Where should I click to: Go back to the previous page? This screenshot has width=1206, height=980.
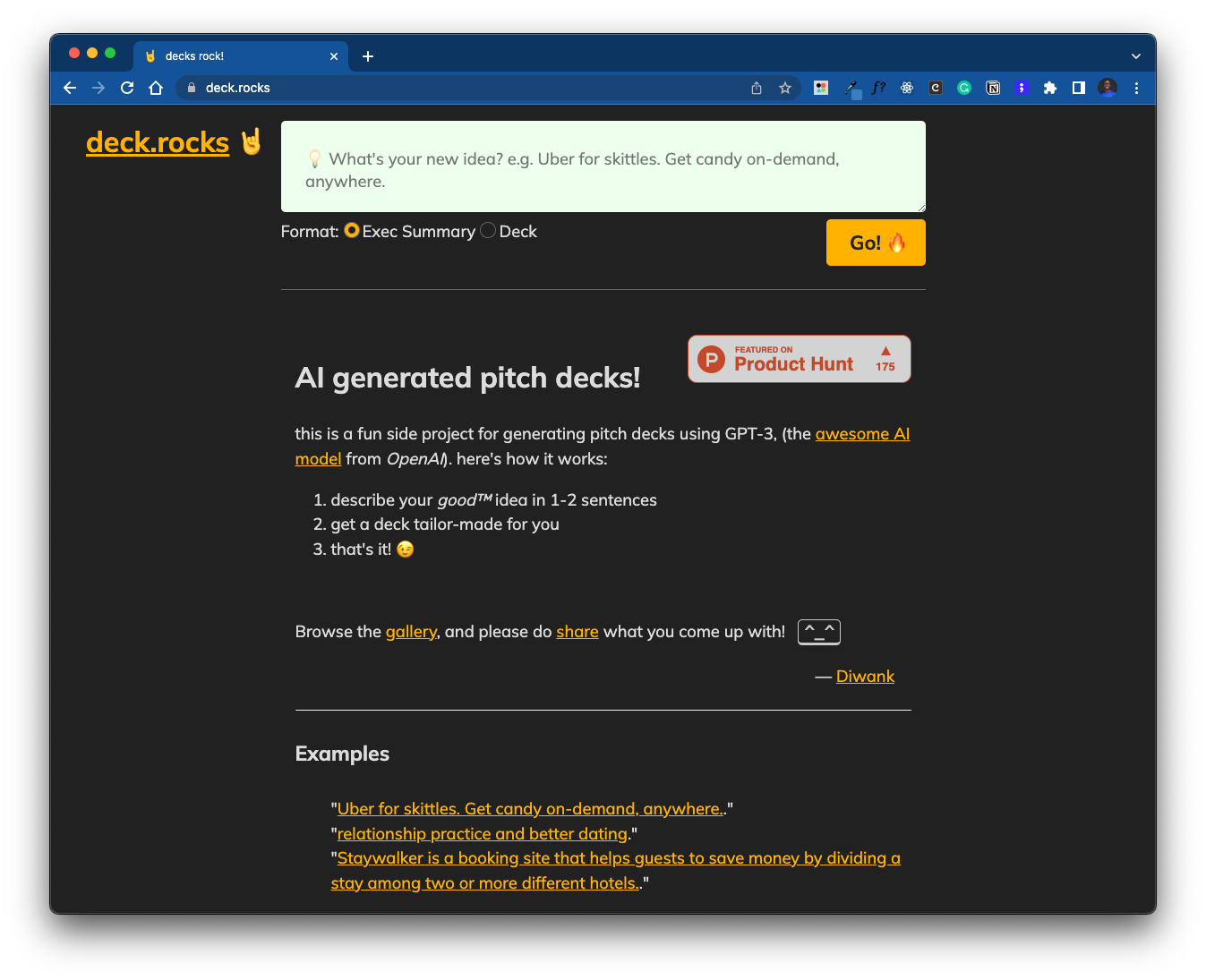70,88
